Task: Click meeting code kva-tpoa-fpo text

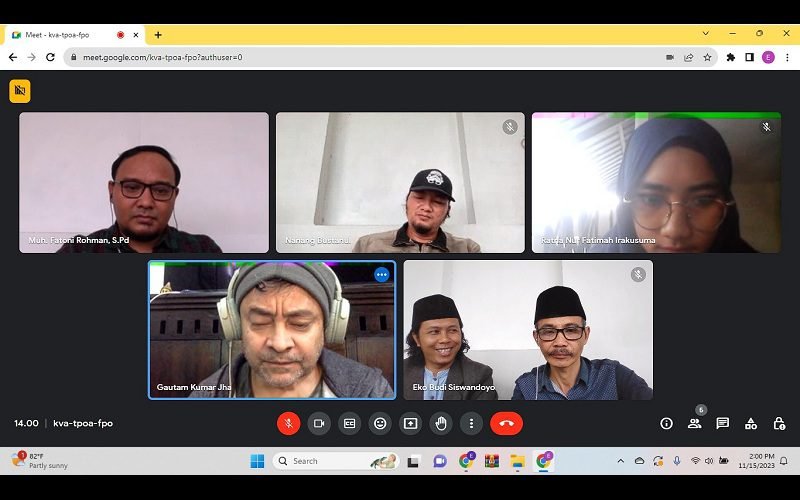Action: tap(83, 423)
